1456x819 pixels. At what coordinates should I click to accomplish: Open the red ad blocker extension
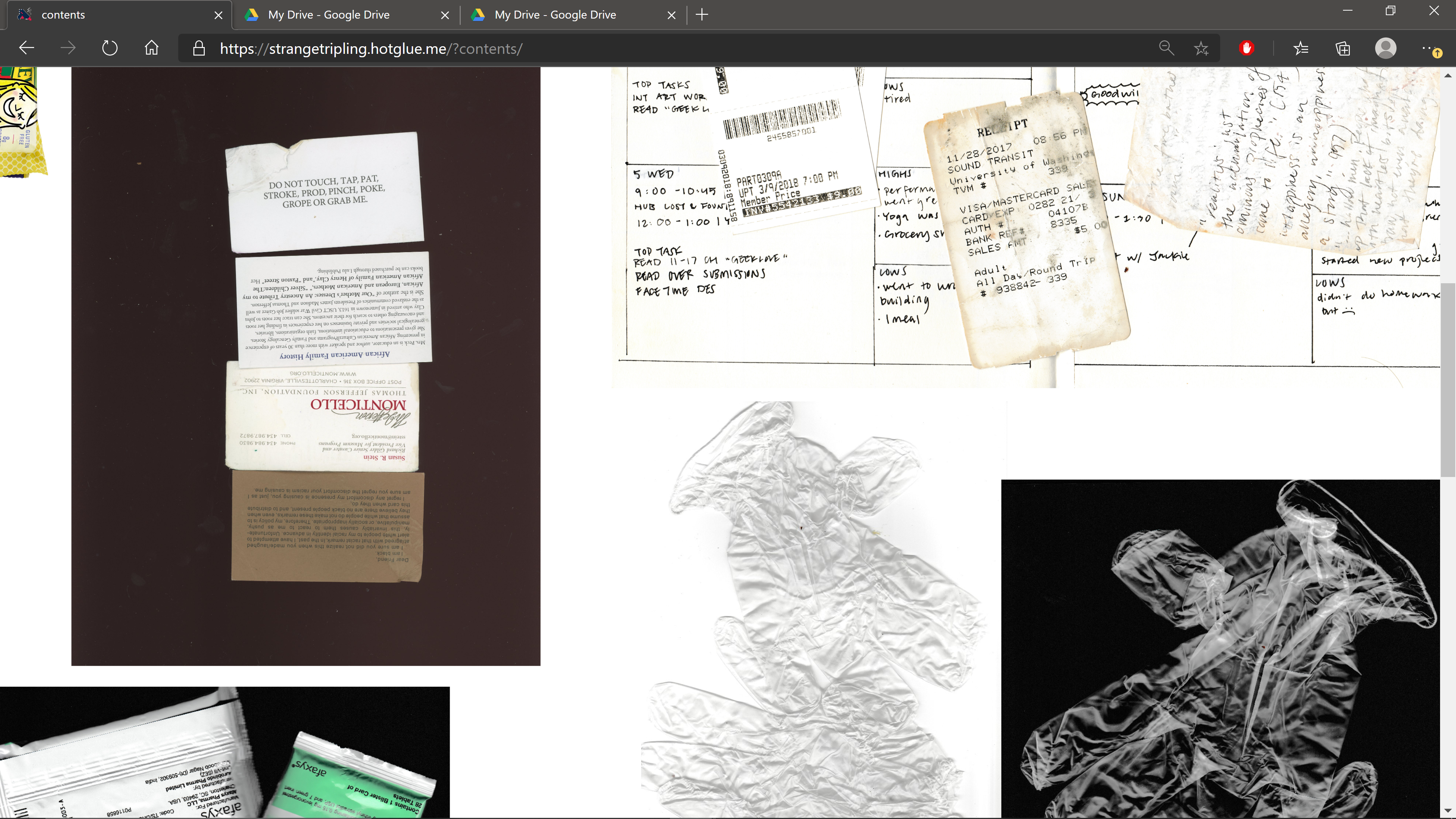pyautogui.click(x=1246, y=48)
